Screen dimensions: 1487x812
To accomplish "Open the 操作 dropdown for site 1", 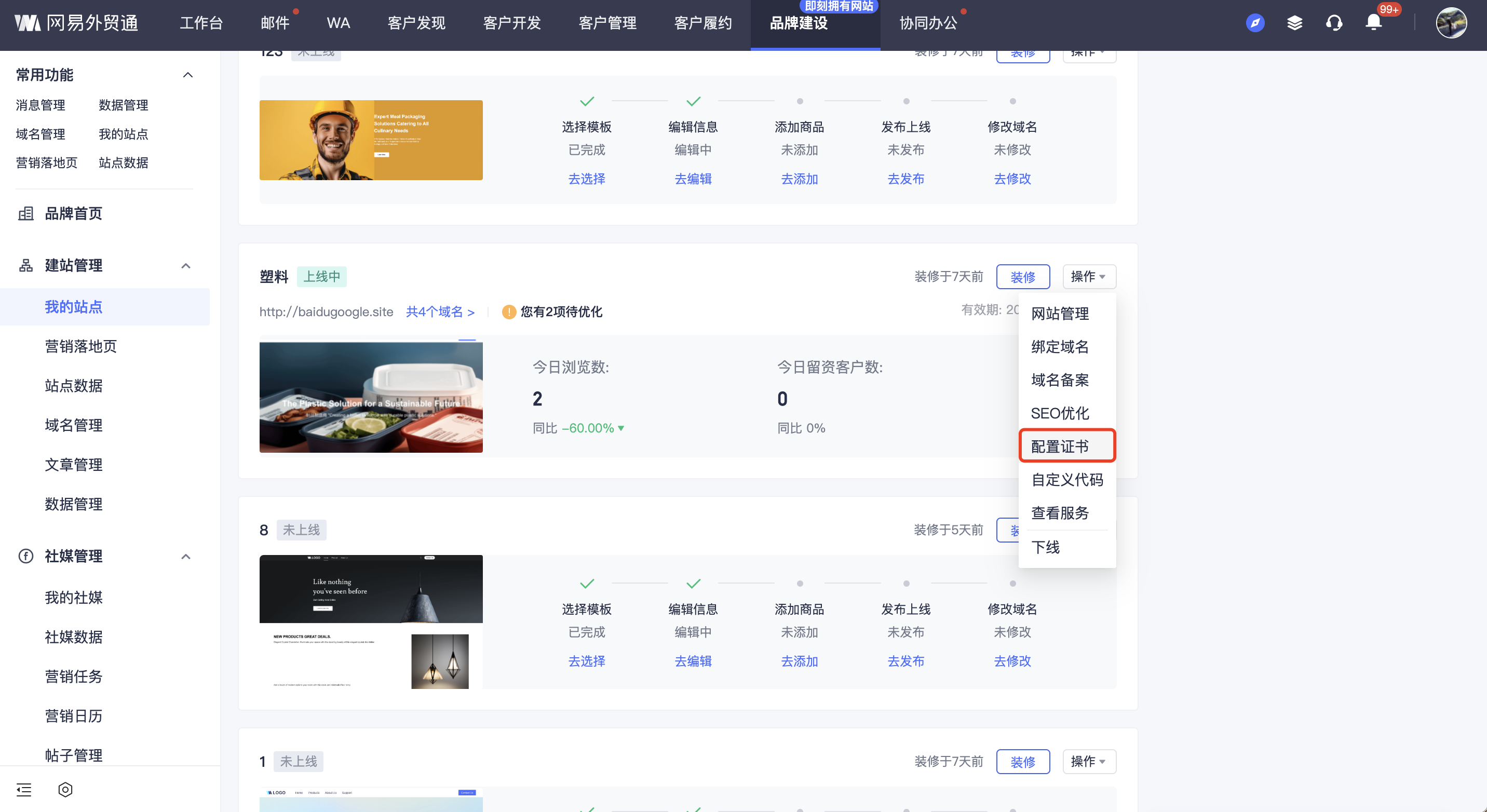I will coord(1089,761).
